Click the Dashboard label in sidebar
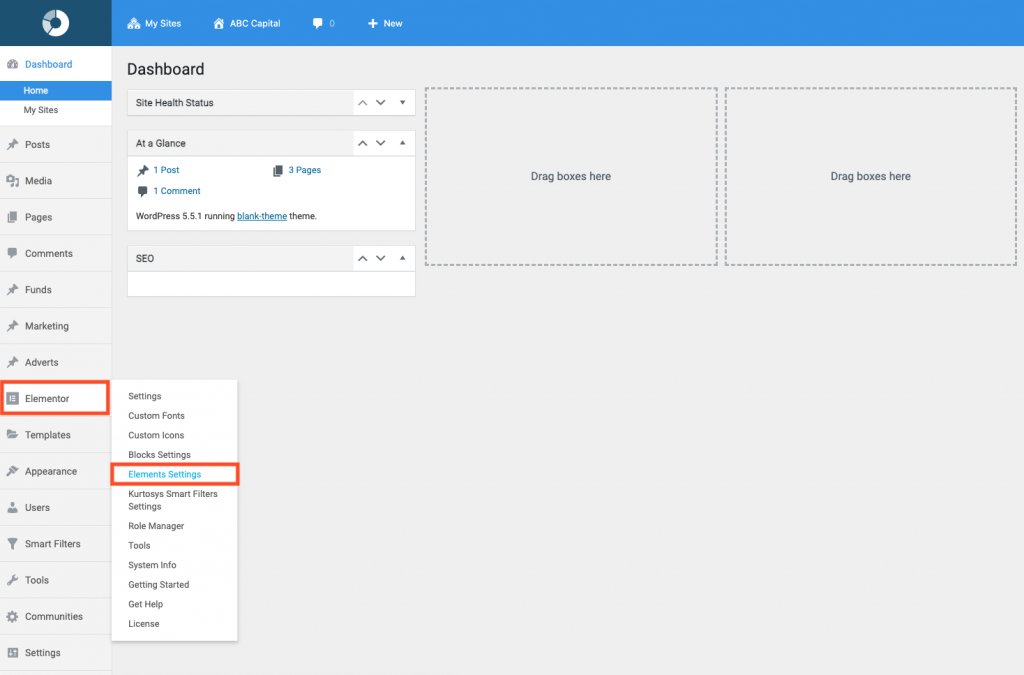Image resolution: width=1024 pixels, height=675 pixels. (48, 64)
